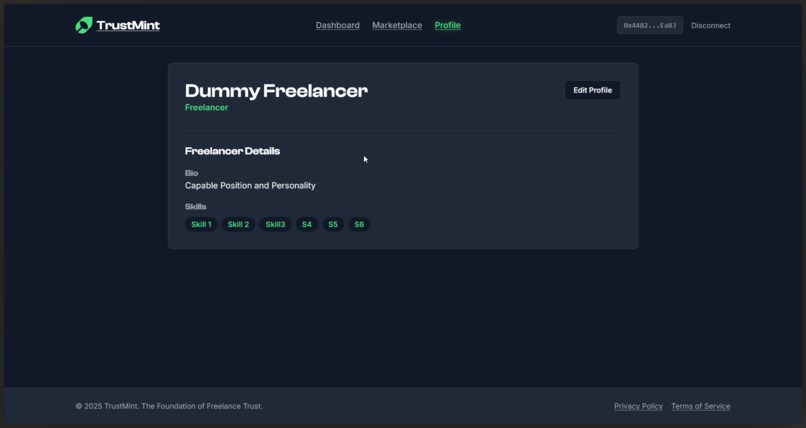Go to the Marketplace page
The width and height of the screenshot is (806, 428).
[x=397, y=25]
